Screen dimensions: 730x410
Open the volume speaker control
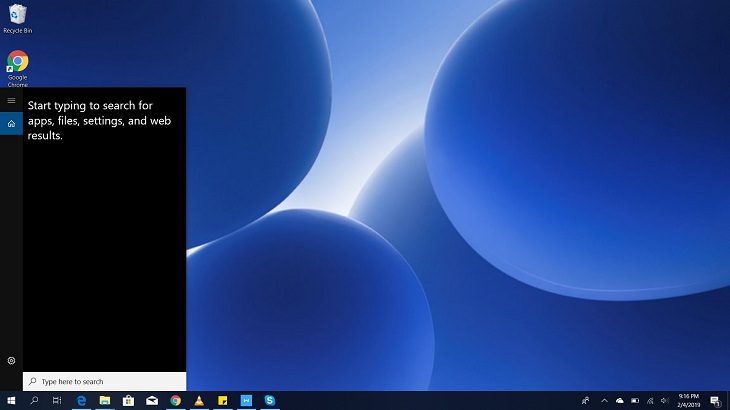point(665,401)
